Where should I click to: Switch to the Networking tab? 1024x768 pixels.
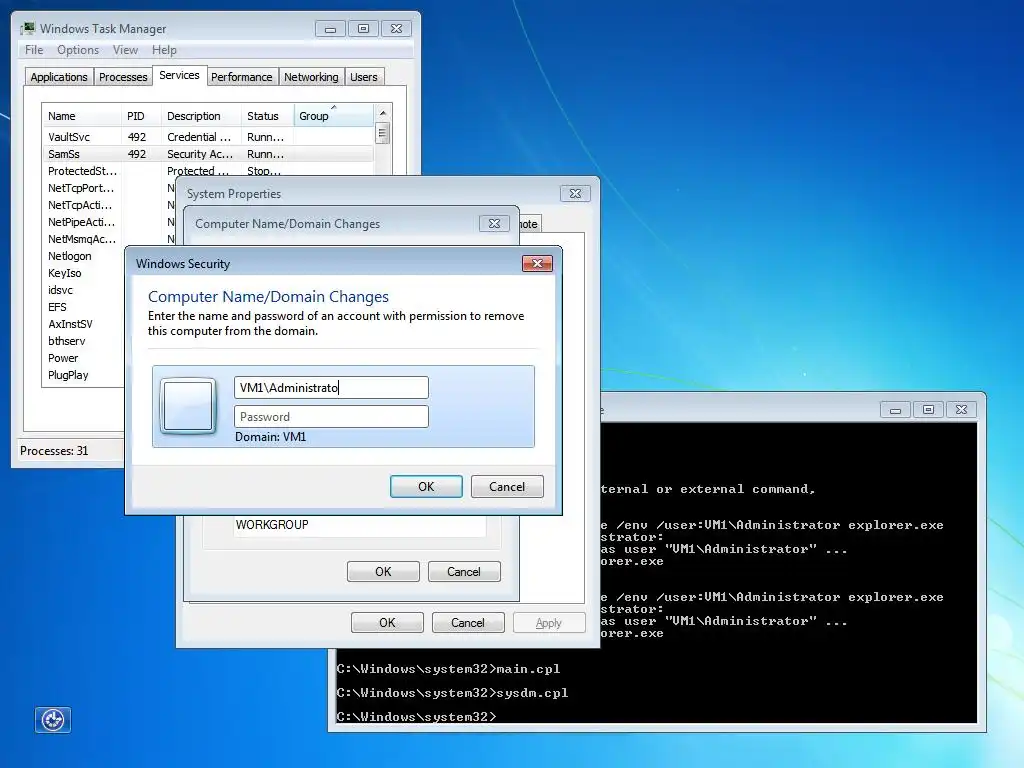[x=312, y=77]
